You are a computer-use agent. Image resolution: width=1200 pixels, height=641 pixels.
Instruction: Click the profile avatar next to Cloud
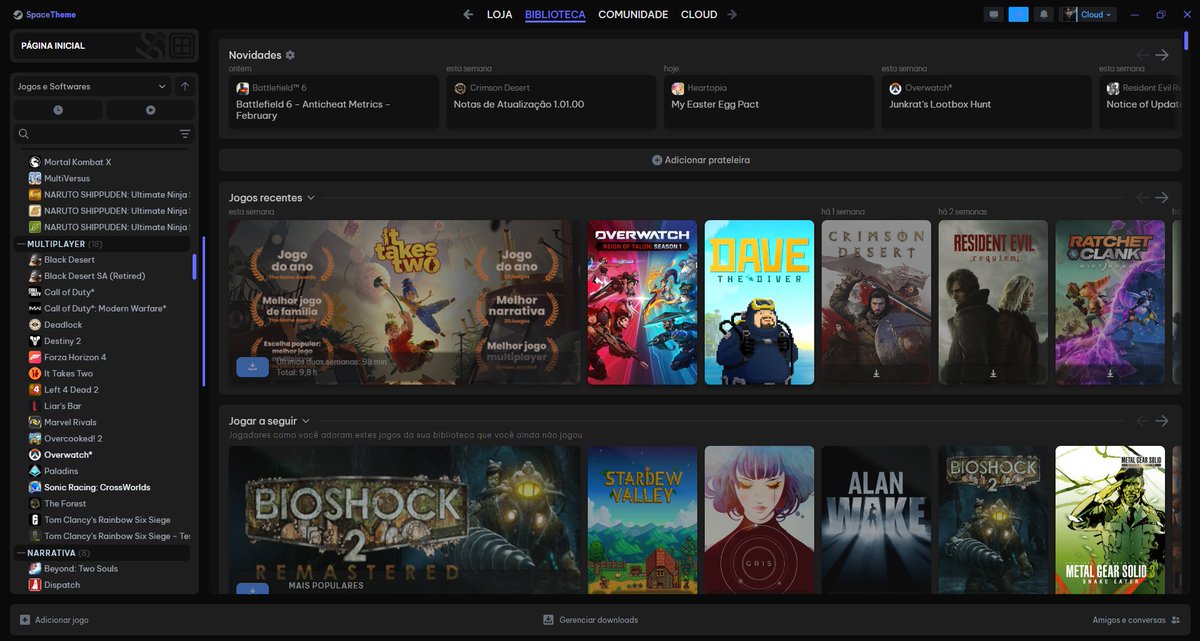(x=1070, y=15)
